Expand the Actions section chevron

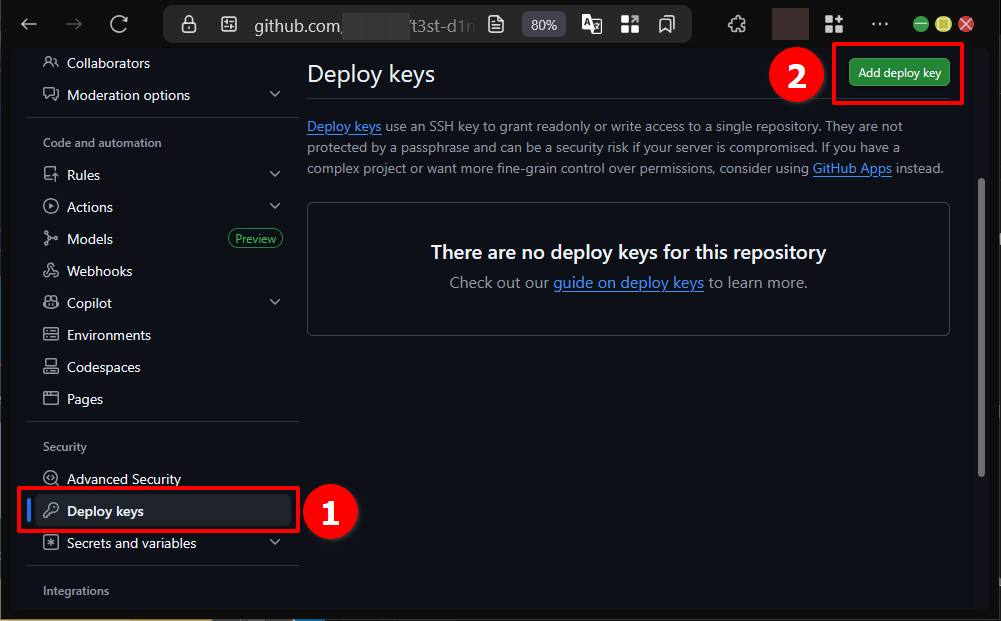[275, 207]
